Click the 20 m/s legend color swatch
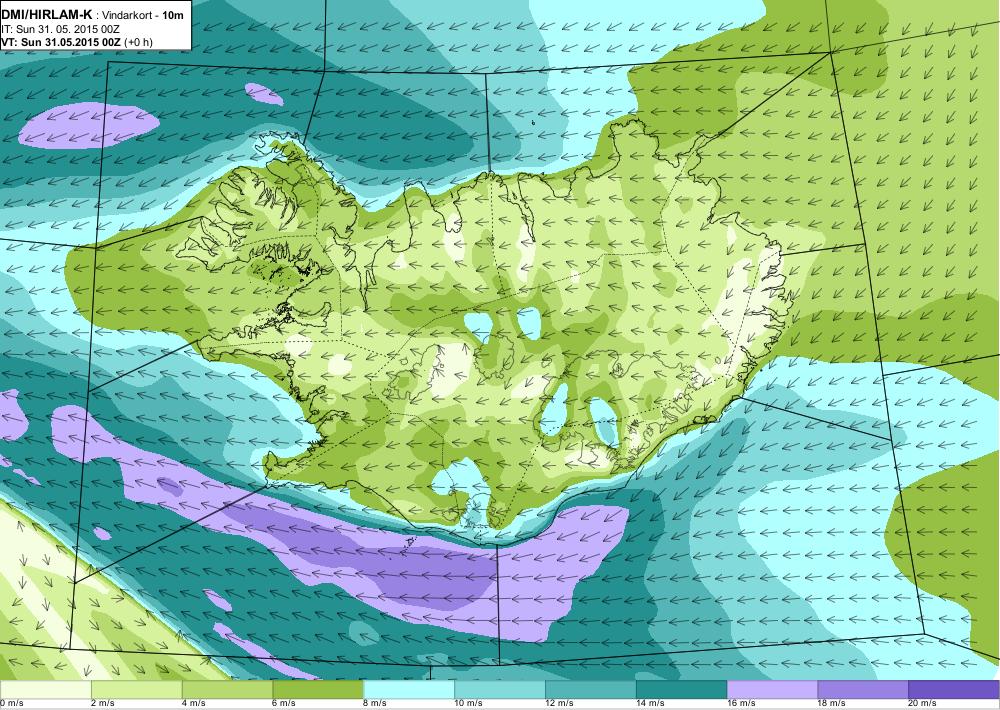This screenshot has height=710, width=1000. click(953, 689)
